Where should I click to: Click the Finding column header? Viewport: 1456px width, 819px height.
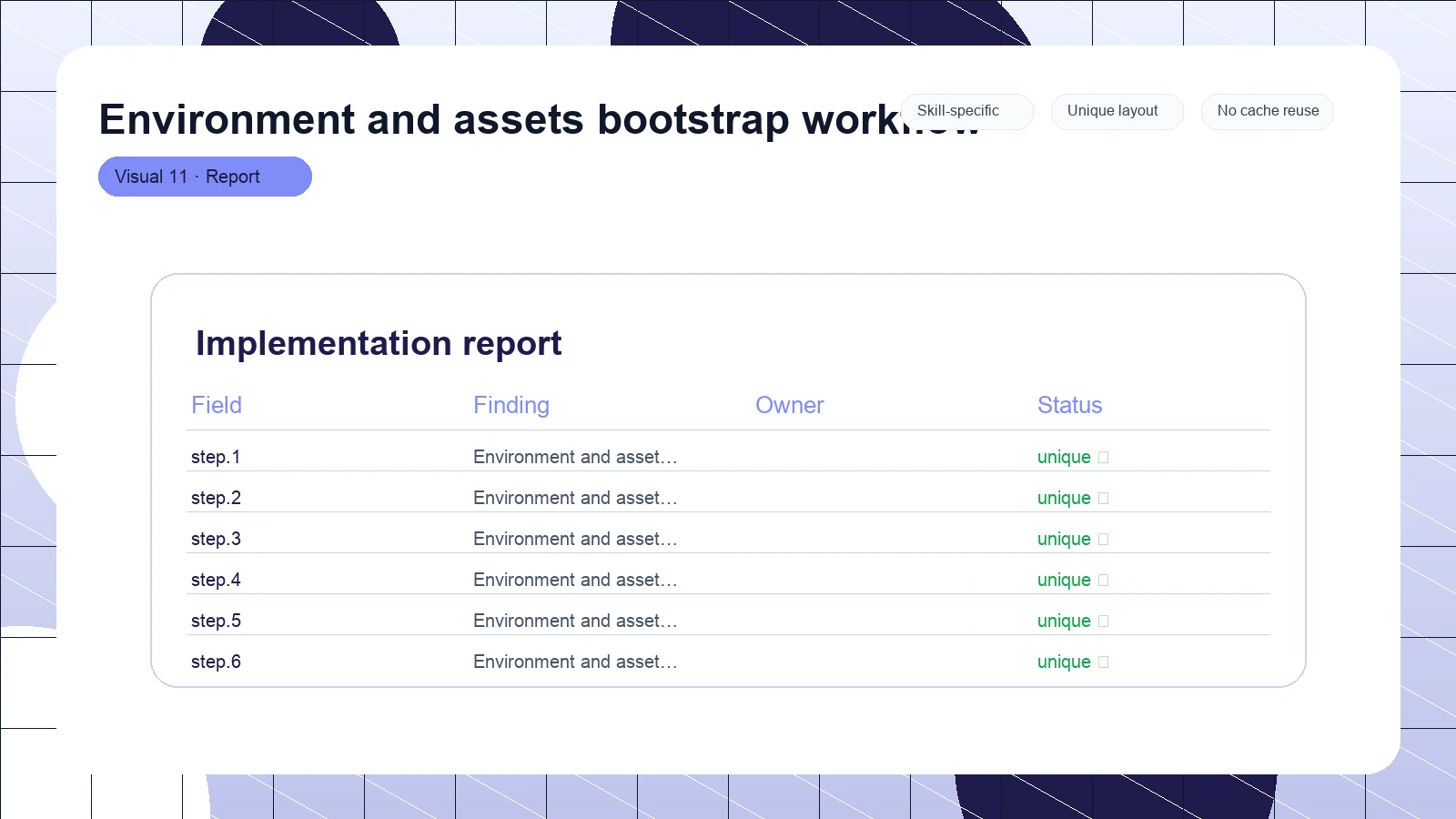point(511,405)
